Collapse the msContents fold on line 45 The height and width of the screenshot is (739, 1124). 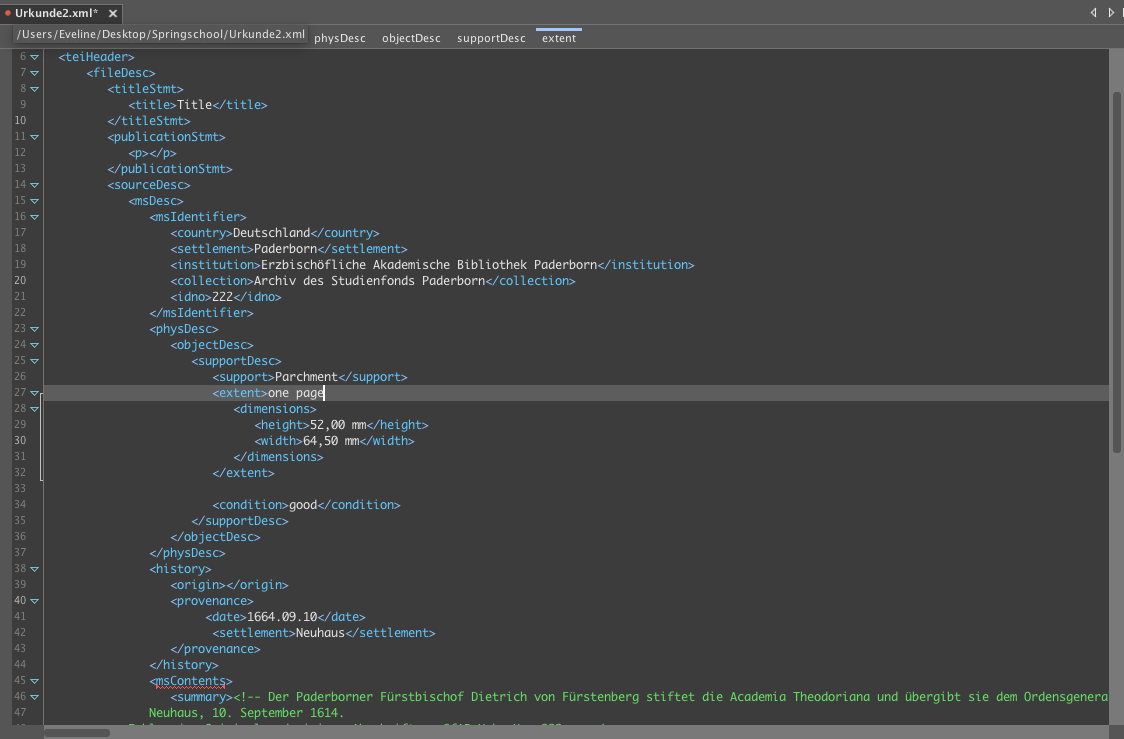[x=34, y=681]
